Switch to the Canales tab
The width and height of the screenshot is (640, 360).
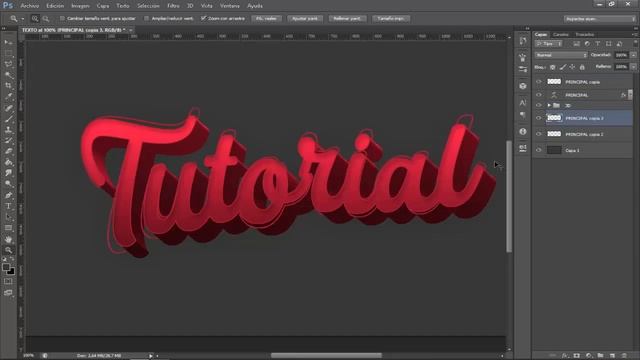[560, 35]
